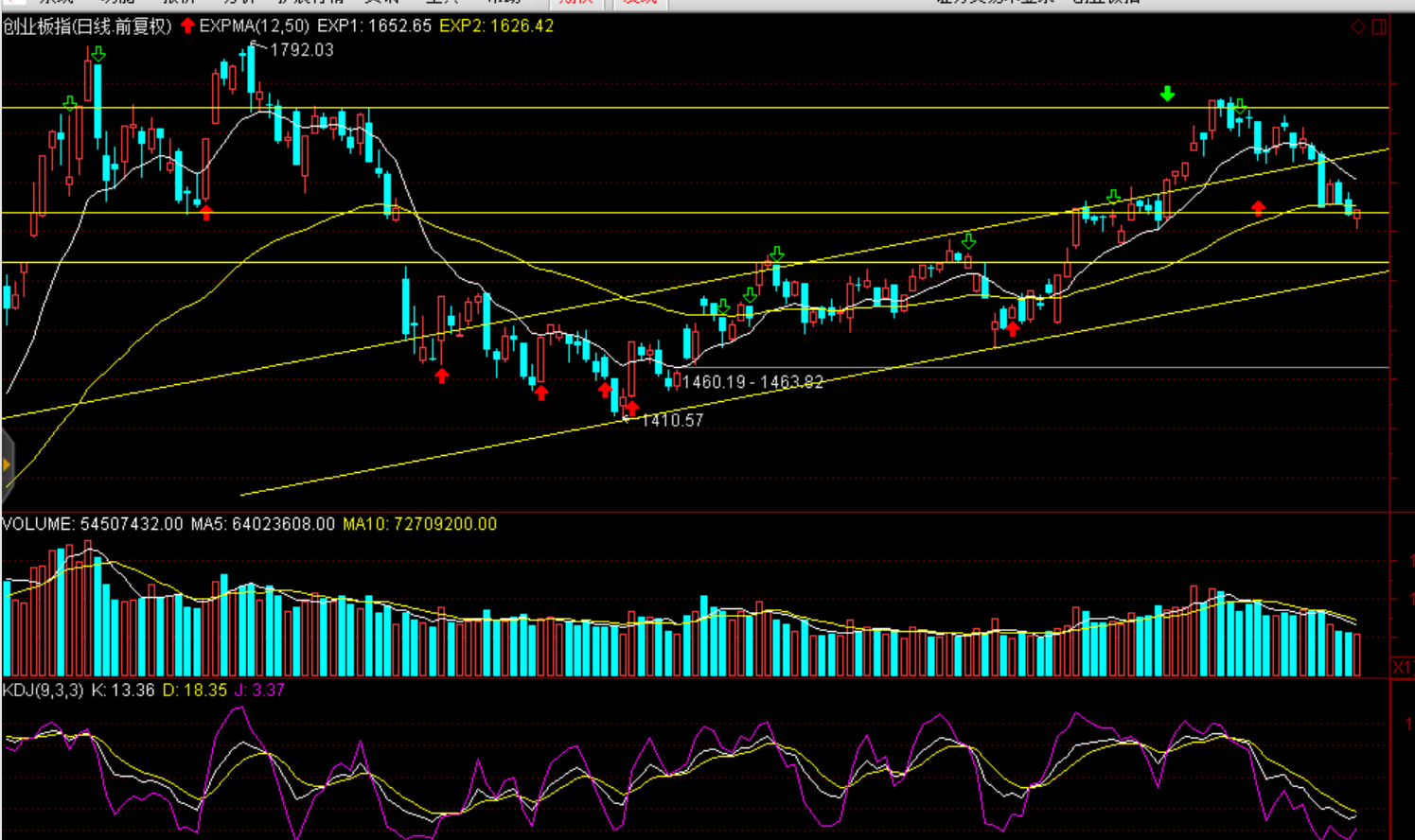Click the red buy arrow beside the 1410.57 label
Viewport: 1415px width, 840px height.
click(x=632, y=408)
